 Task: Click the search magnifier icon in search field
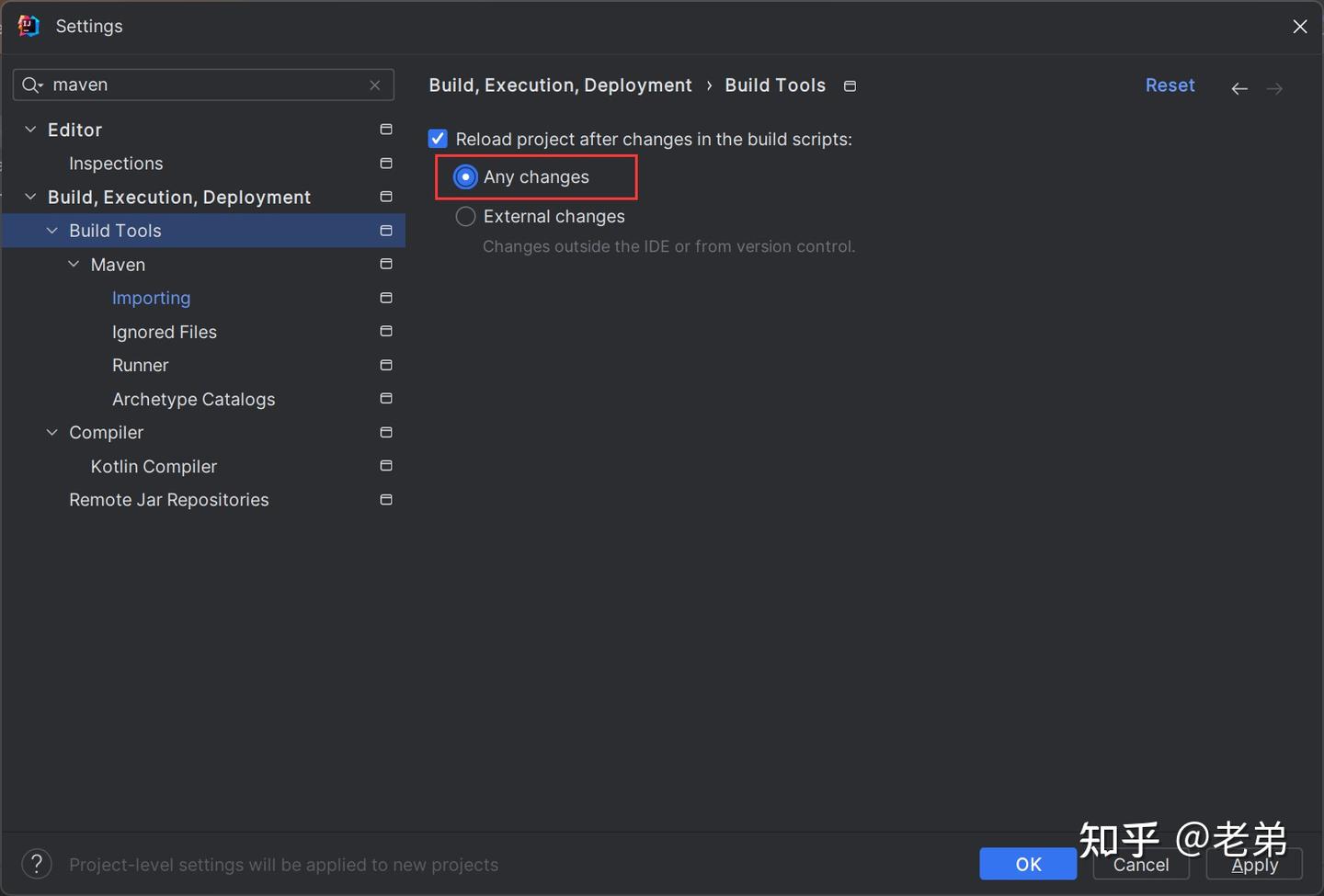pos(32,85)
